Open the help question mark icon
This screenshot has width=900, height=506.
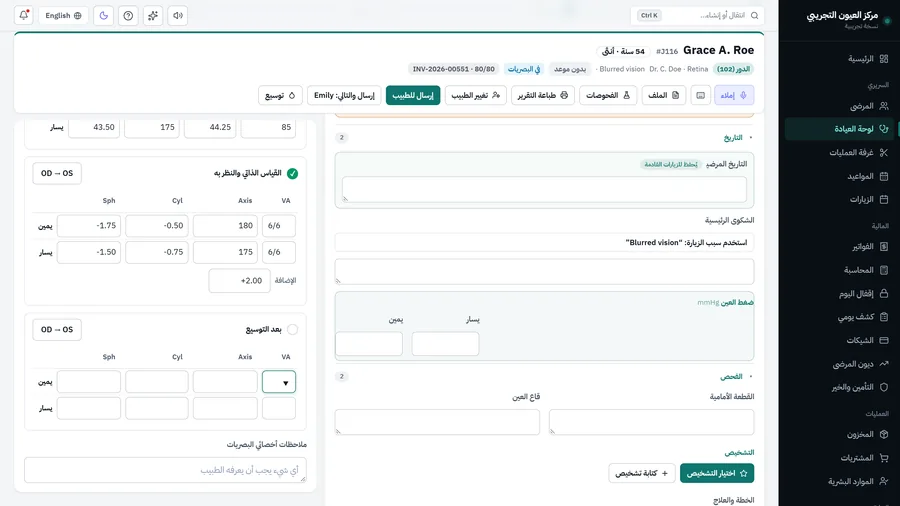pos(128,15)
